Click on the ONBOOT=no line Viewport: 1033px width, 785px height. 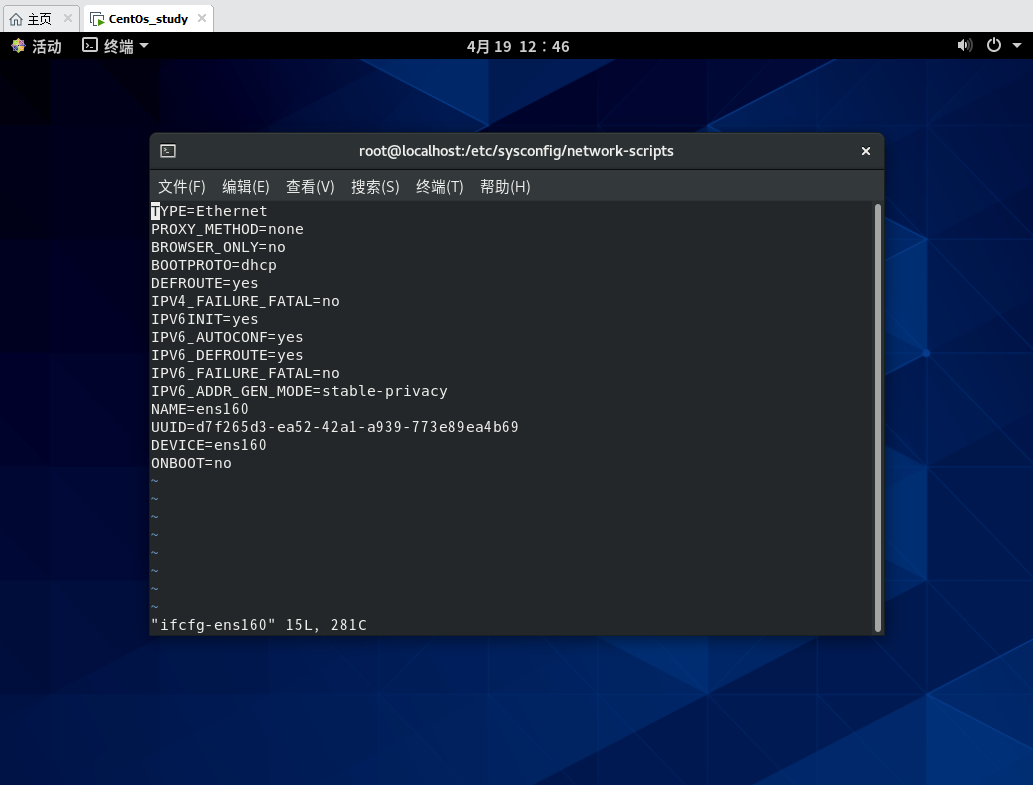pos(191,463)
